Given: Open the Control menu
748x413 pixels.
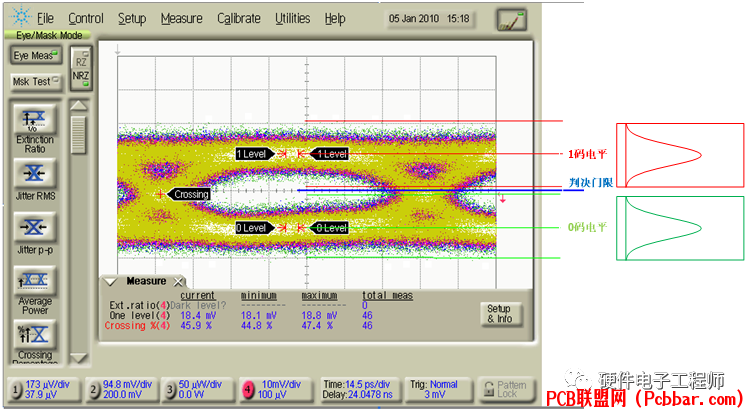Looking at the screenshot, I should (86, 19).
